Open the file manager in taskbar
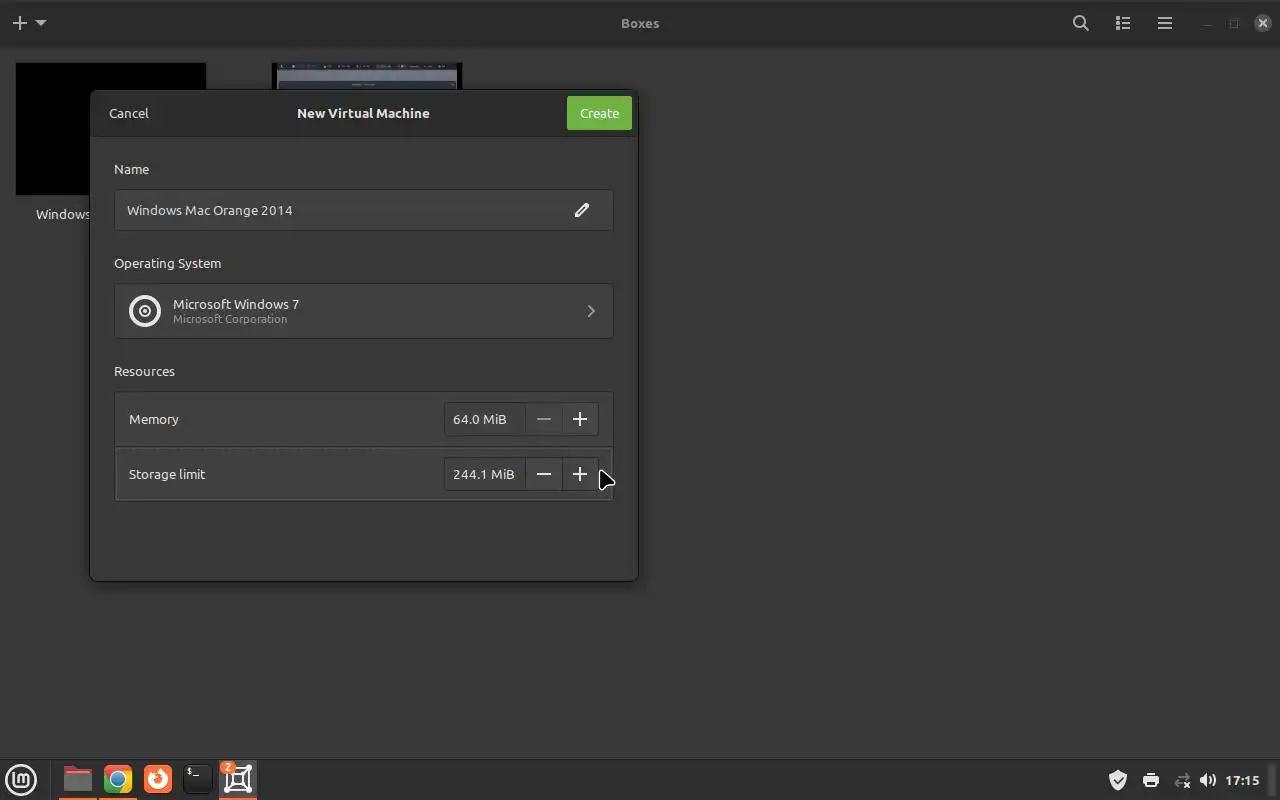The height and width of the screenshot is (800, 1280). 77,779
